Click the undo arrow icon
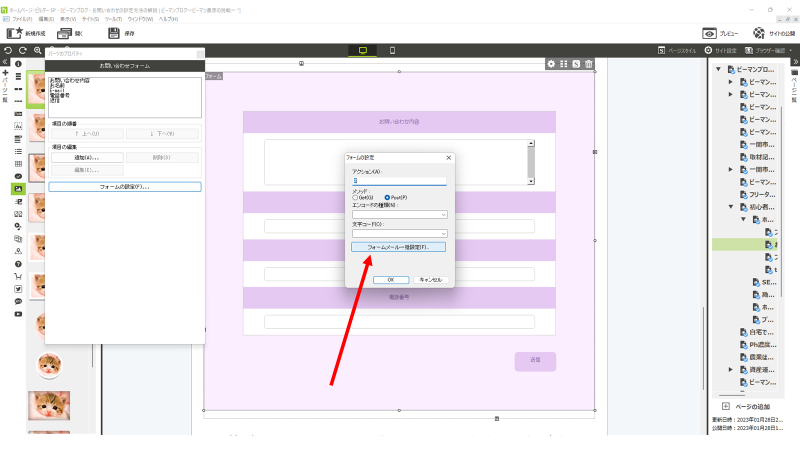This screenshot has width=800, height=450. (x=8, y=50)
